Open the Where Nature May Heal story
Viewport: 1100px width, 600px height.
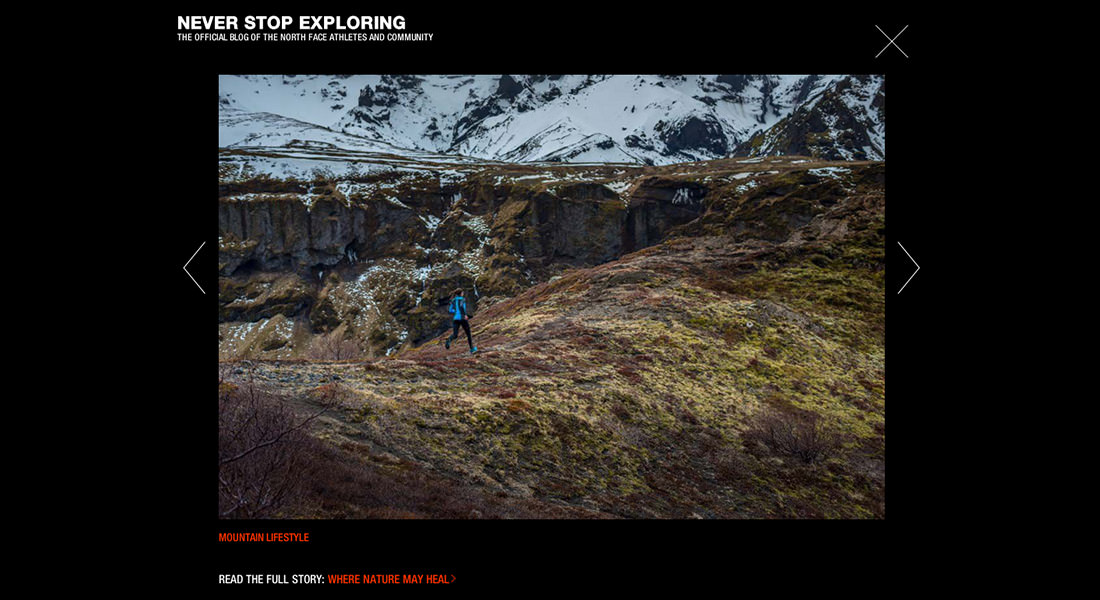[x=388, y=580]
